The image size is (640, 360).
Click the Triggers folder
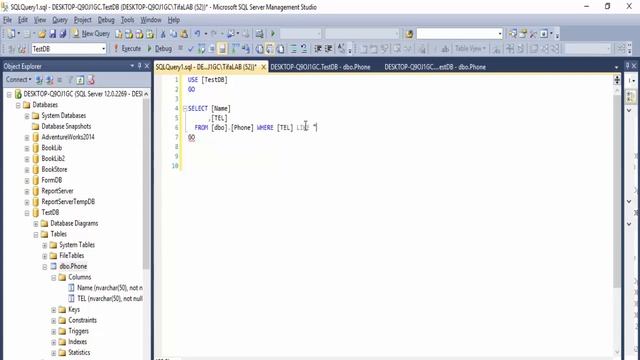pos(78,331)
